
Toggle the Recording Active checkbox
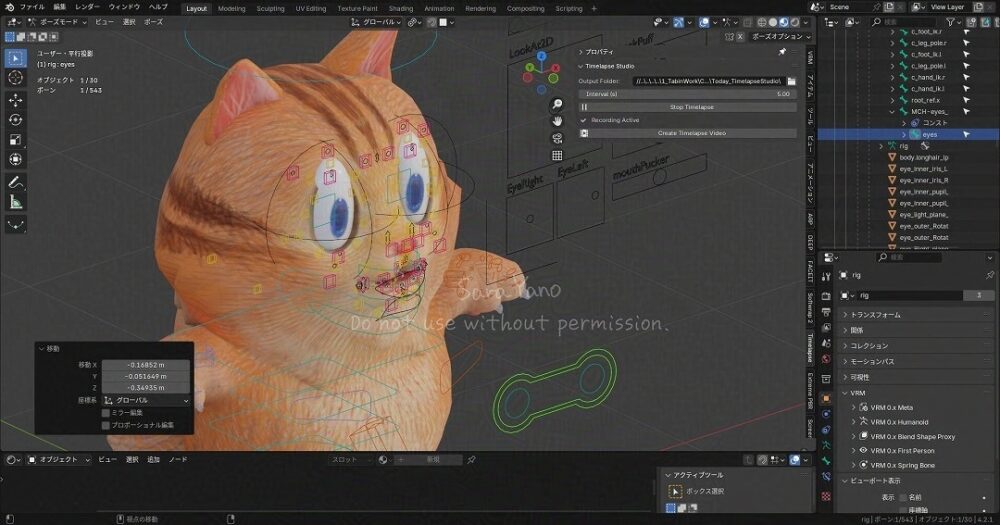coord(584,120)
